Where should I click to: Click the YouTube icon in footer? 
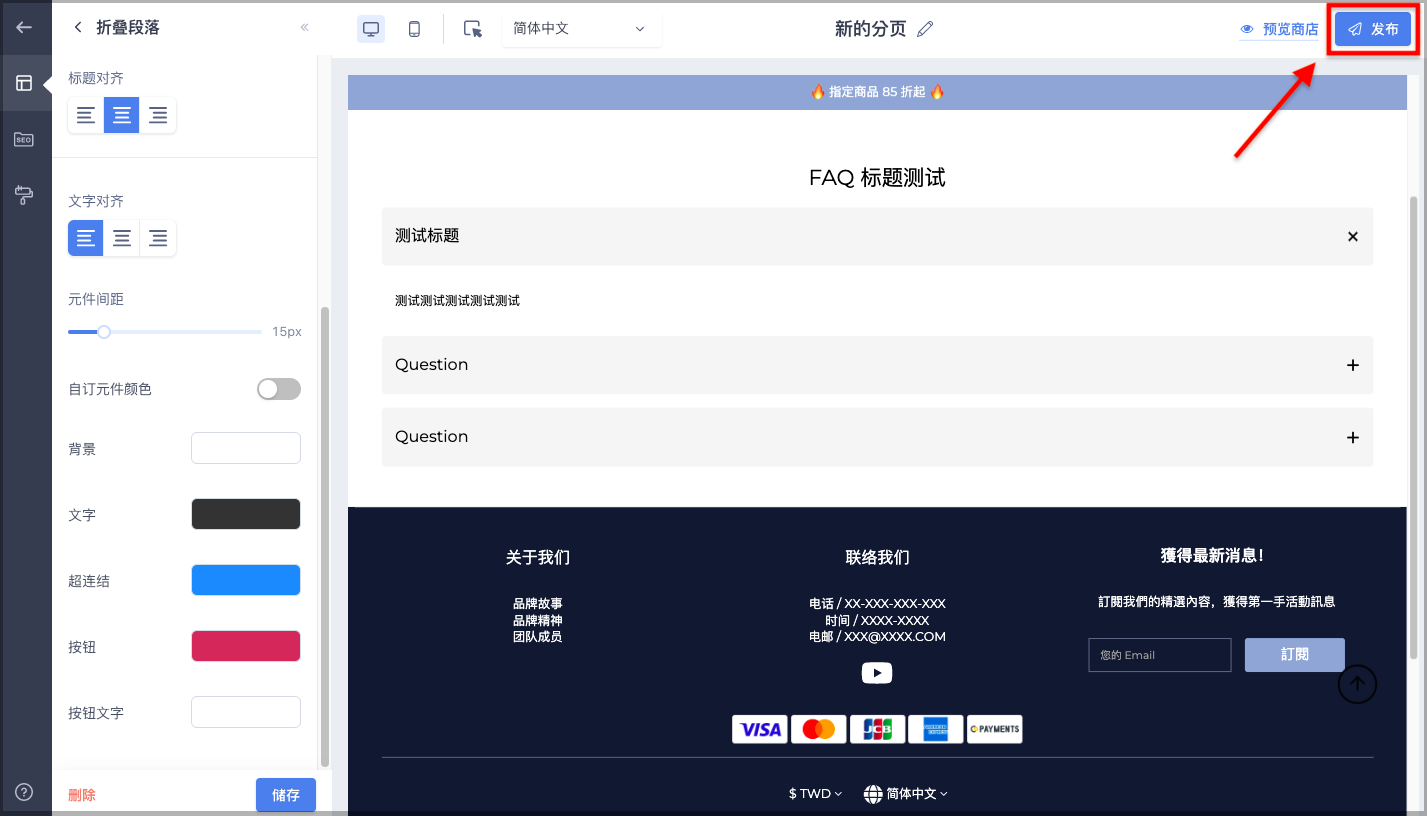[877, 673]
